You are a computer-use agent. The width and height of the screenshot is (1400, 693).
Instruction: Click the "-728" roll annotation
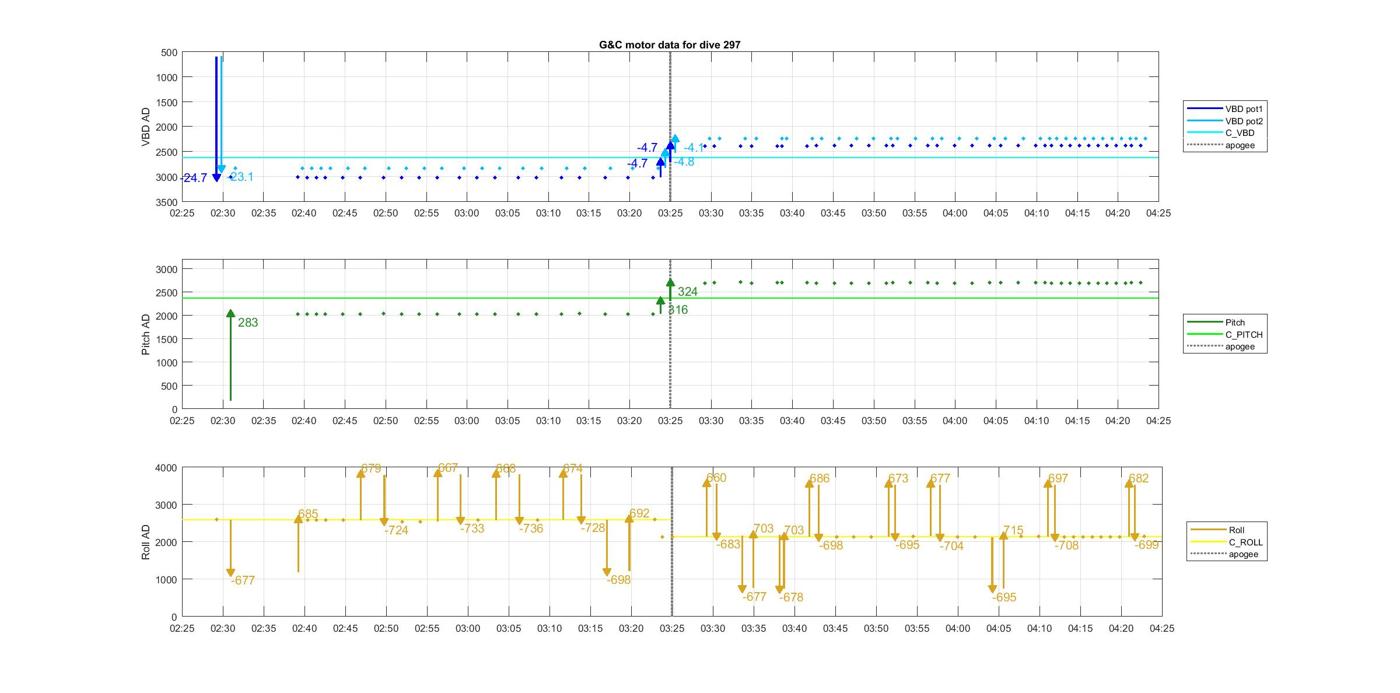tap(593, 527)
